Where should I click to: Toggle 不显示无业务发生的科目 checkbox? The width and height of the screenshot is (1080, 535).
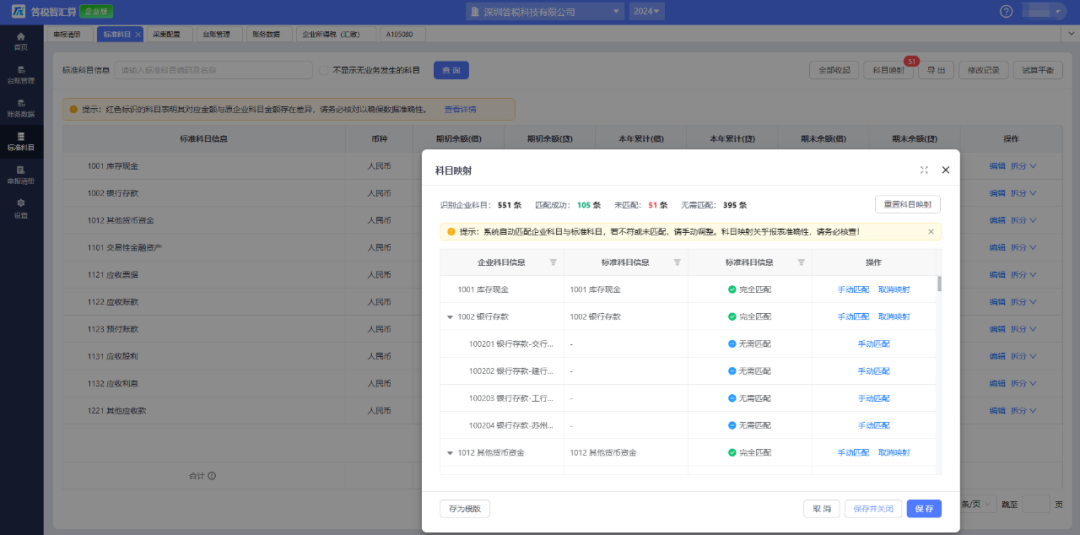pyautogui.click(x=324, y=70)
